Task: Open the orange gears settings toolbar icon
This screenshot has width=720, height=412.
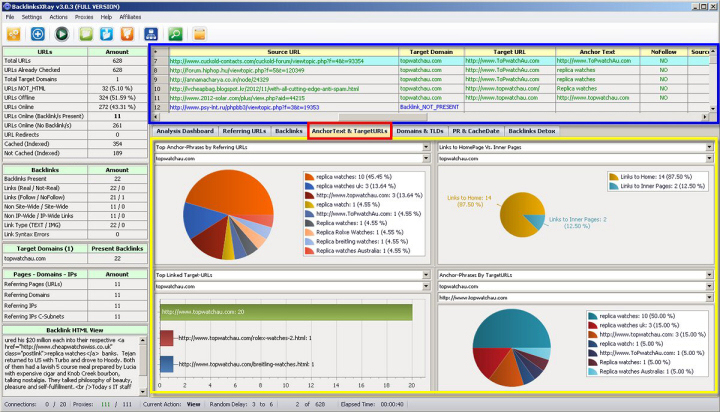Action: click(x=13, y=34)
